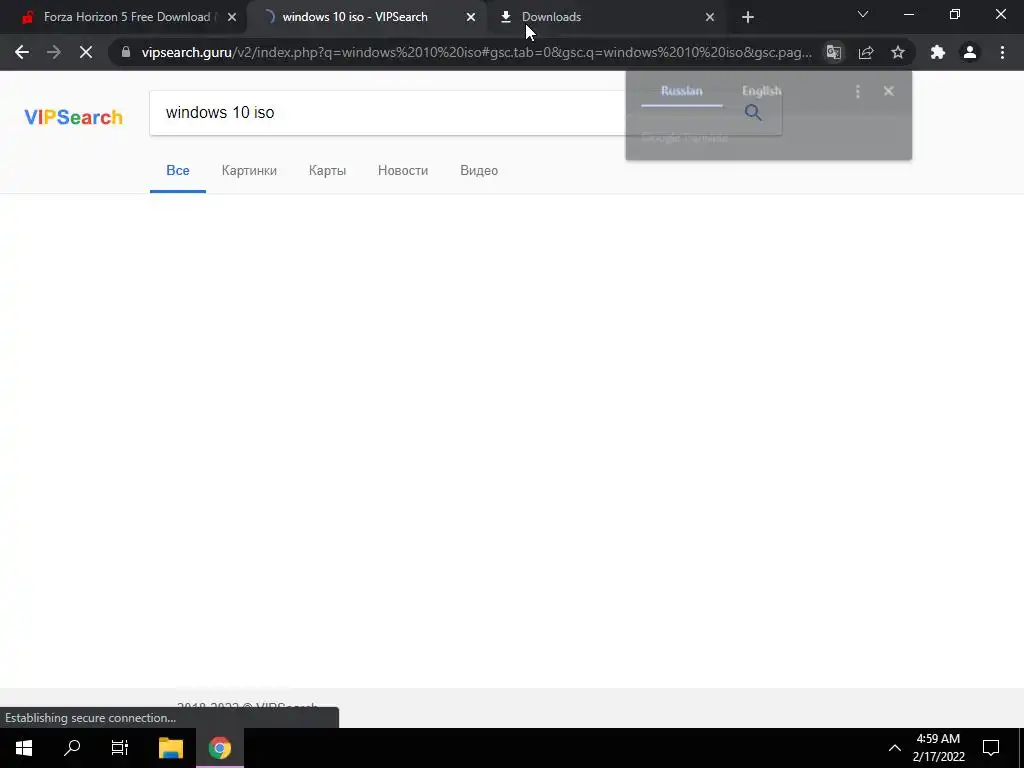Show hidden system tray icons

pyautogui.click(x=895, y=748)
